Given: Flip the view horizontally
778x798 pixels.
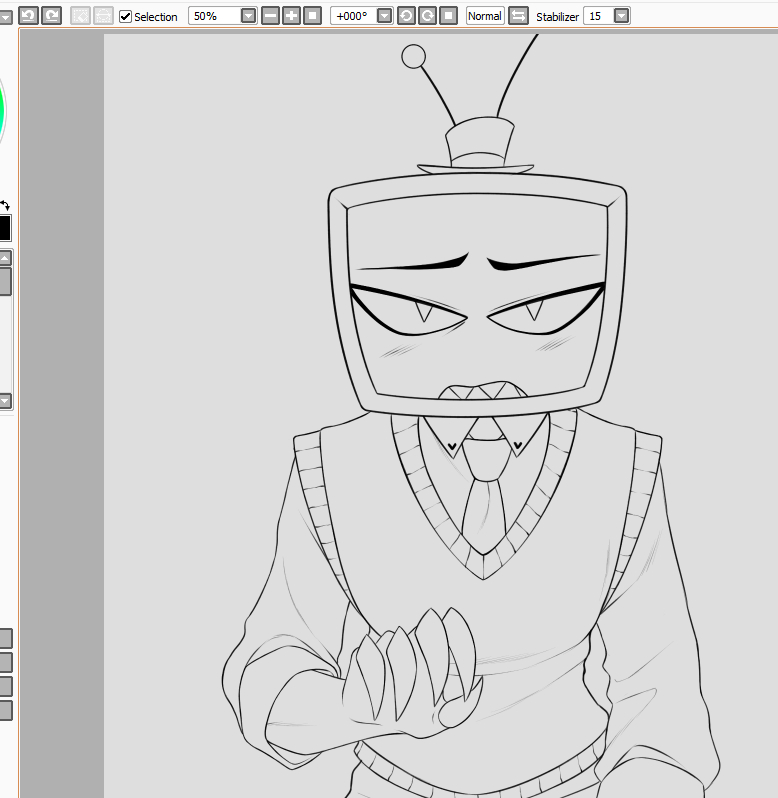Looking at the screenshot, I should [x=518, y=16].
